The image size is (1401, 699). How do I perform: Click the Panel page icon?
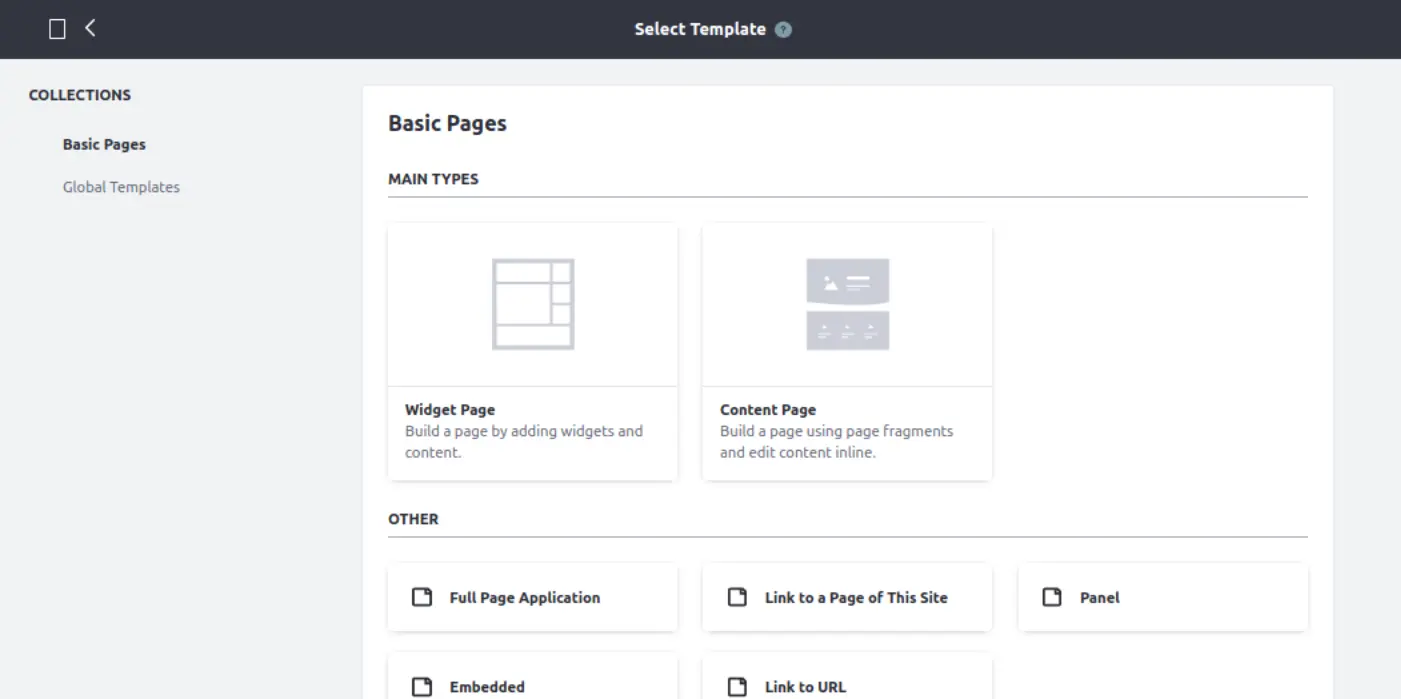[1052, 597]
